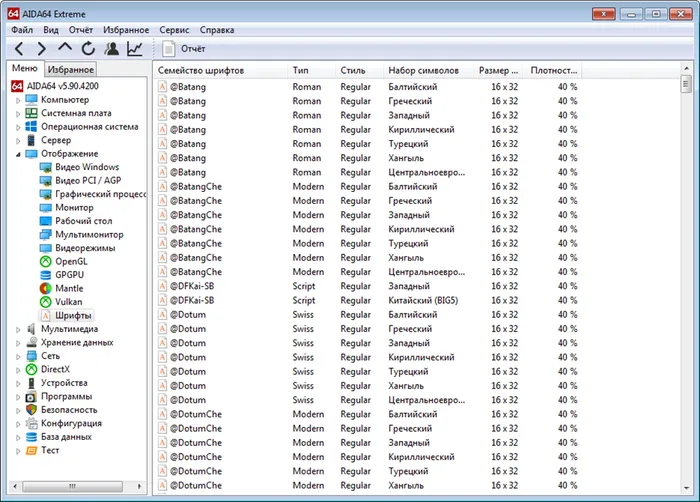Switch to the Меню tab
700x502 pixels.
pyautogui.click(x=25, y=68)
